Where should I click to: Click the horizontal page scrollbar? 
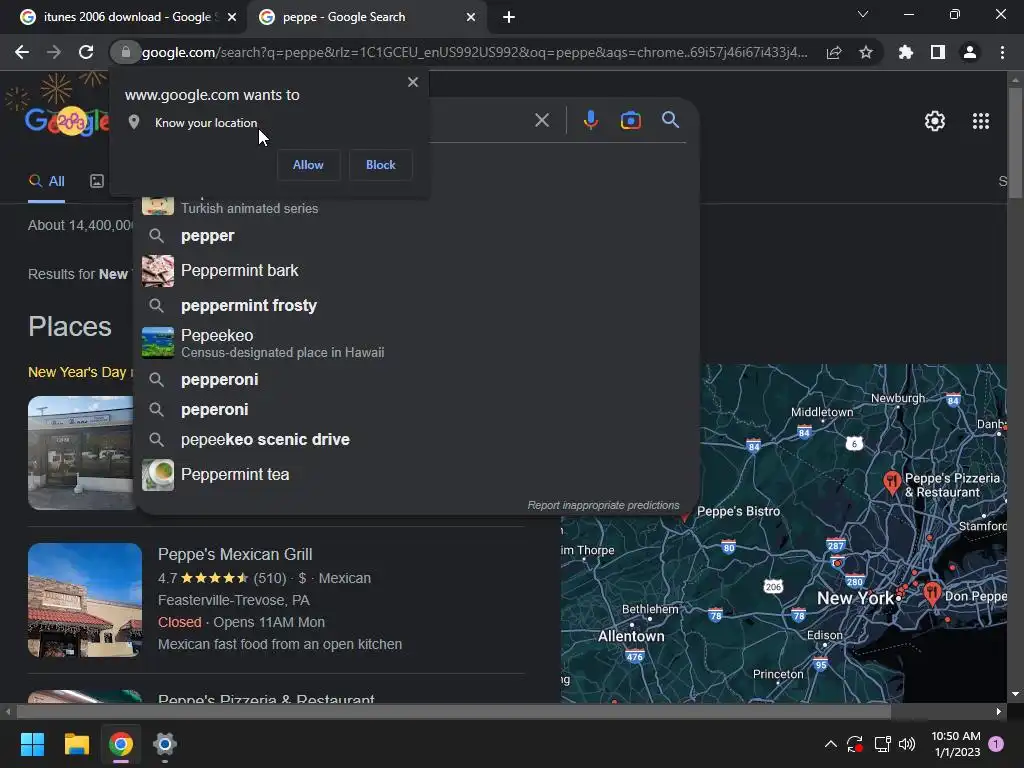click(x=453, y=711)
